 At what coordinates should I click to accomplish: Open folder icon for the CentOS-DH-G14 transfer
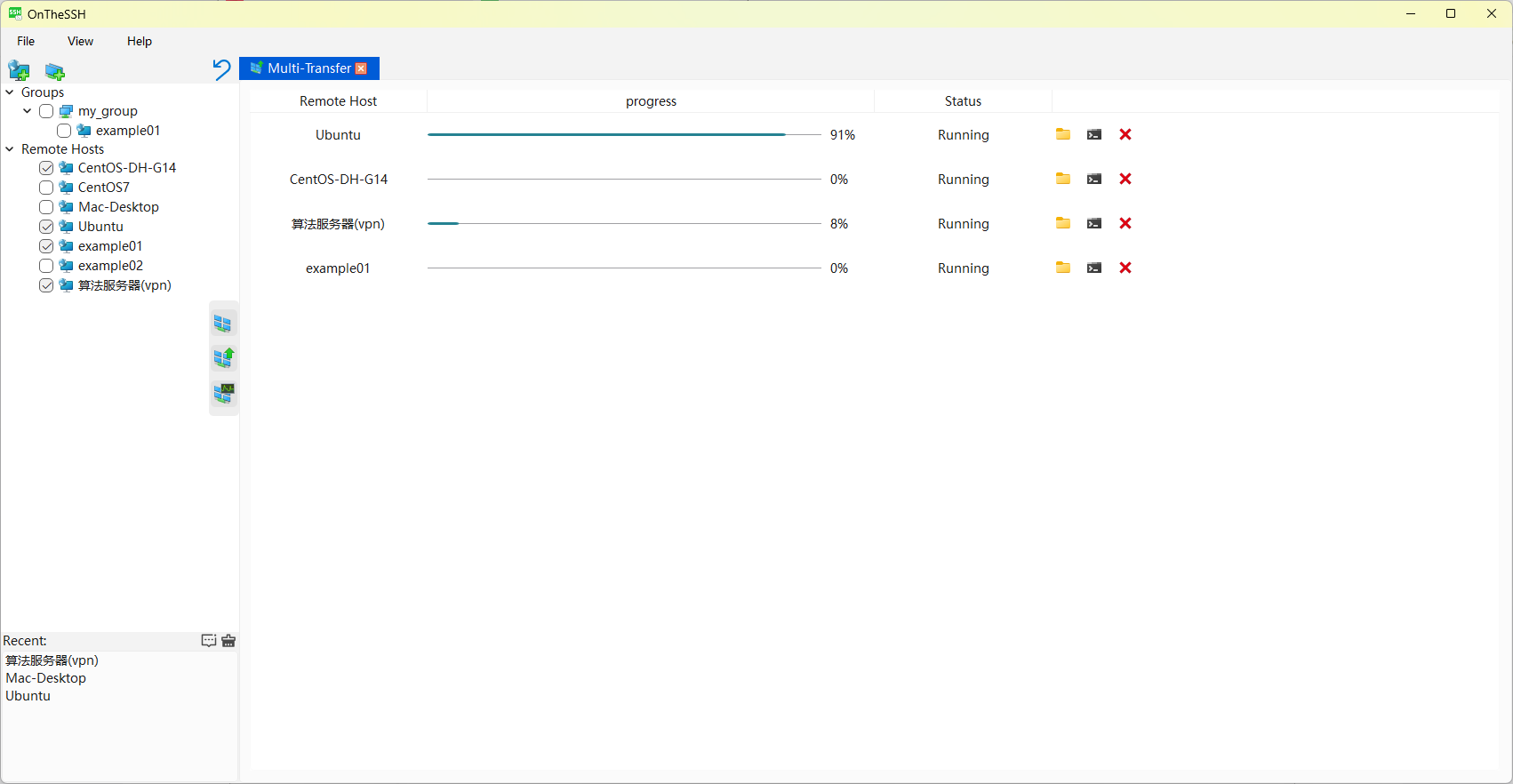pyautogui.click(x=1063, y=179)
